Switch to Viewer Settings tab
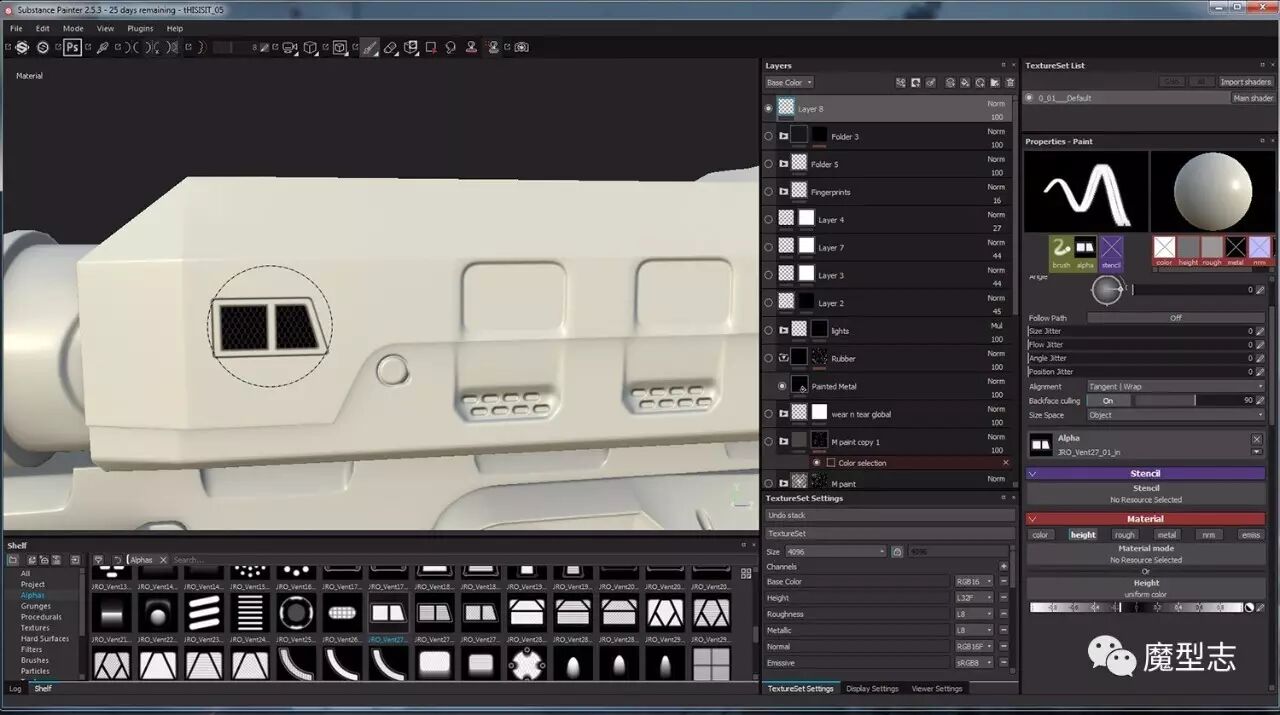This screenshot has height=715, width=1280. pos(936,689)
